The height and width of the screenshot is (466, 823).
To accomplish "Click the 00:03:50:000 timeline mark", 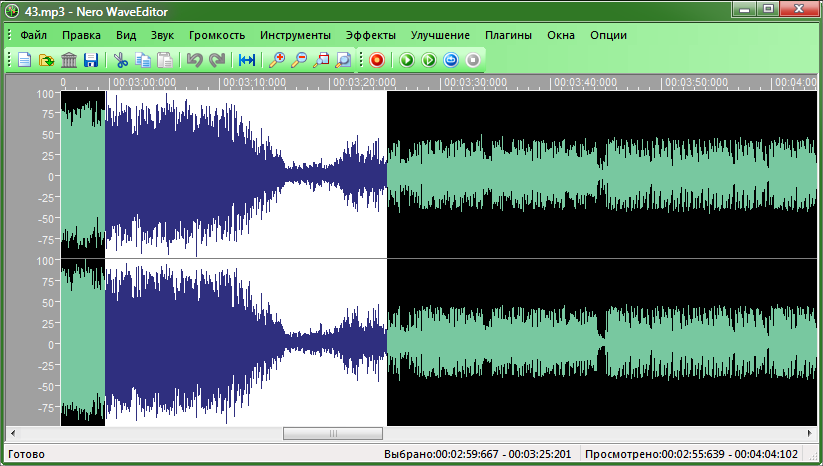I will point(696,82).
